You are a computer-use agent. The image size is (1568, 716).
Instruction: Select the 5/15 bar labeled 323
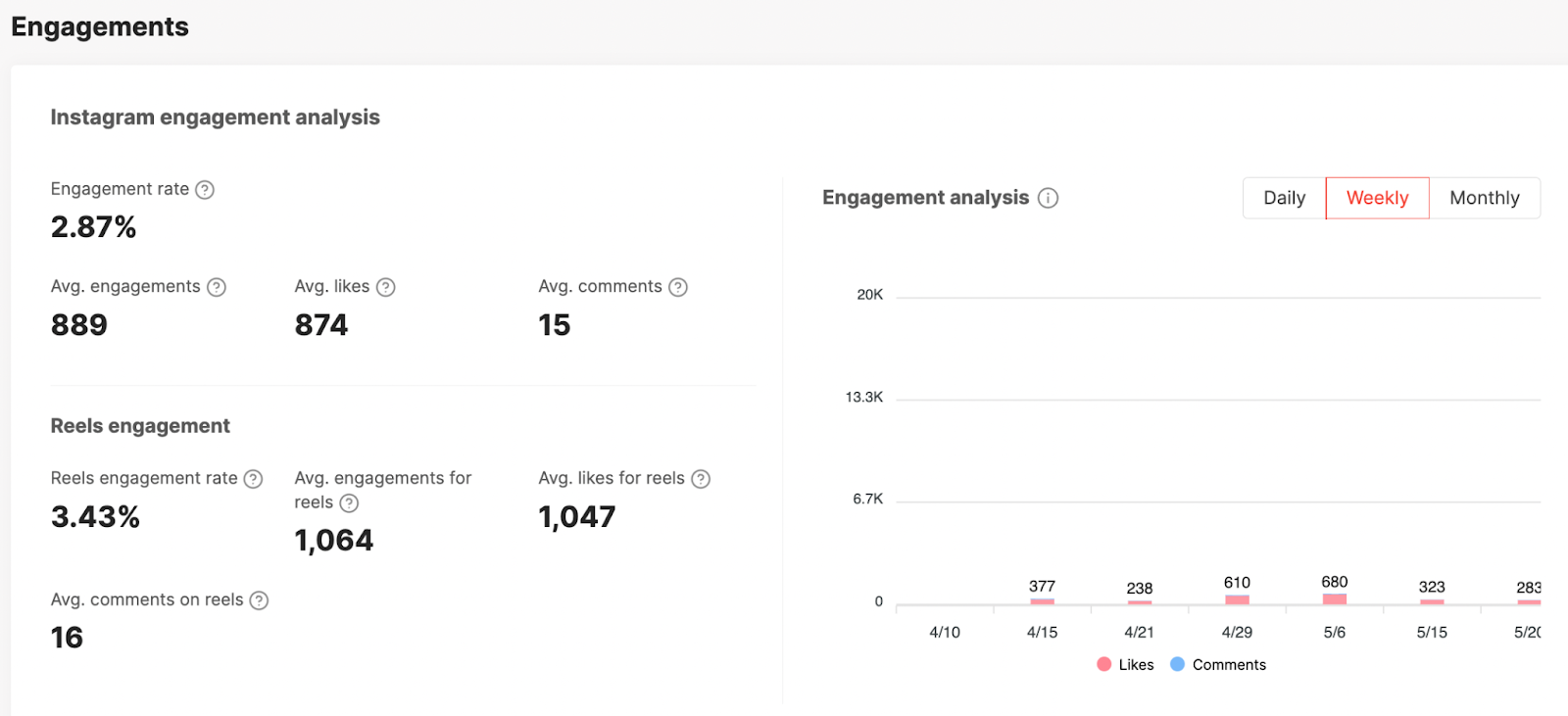pyautogui.click(x=1432, y=602)
